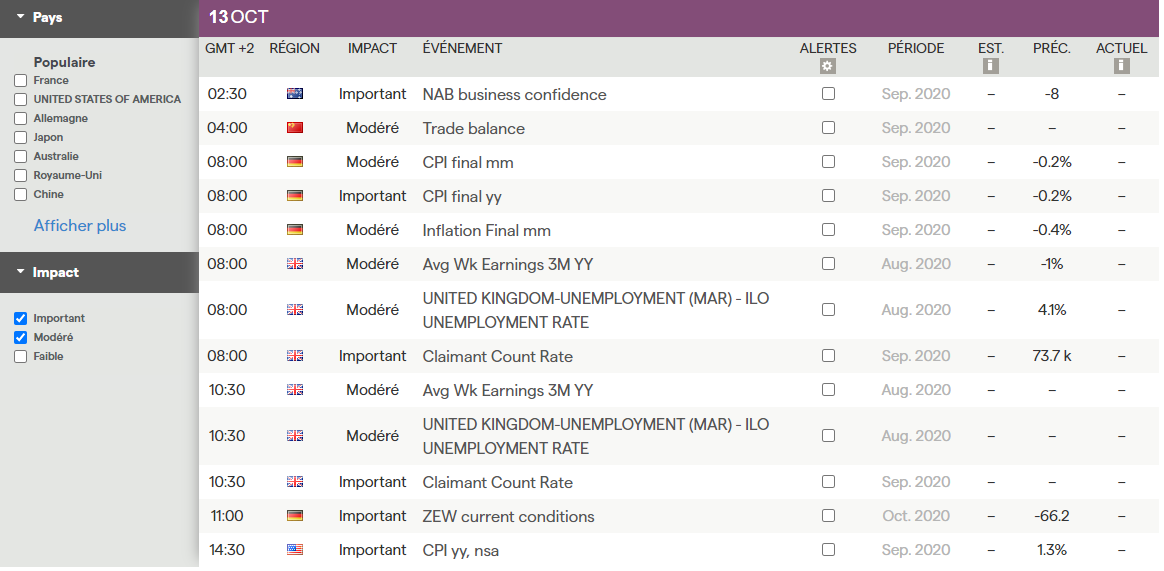The width and height of the screenshot is (1164, 571).
Task: Click the Chinese flag beside Trade balance
Action: pos(295,128)
